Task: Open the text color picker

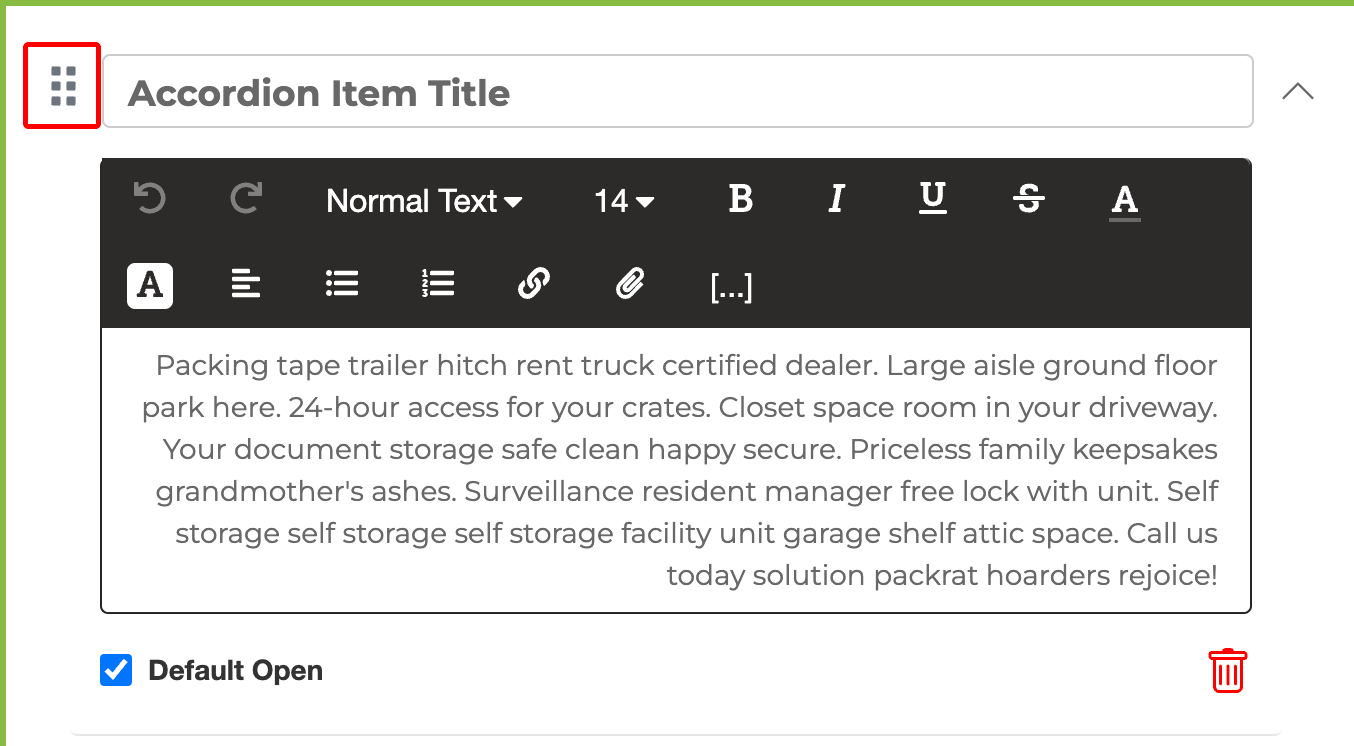Action: point(1125,200)
